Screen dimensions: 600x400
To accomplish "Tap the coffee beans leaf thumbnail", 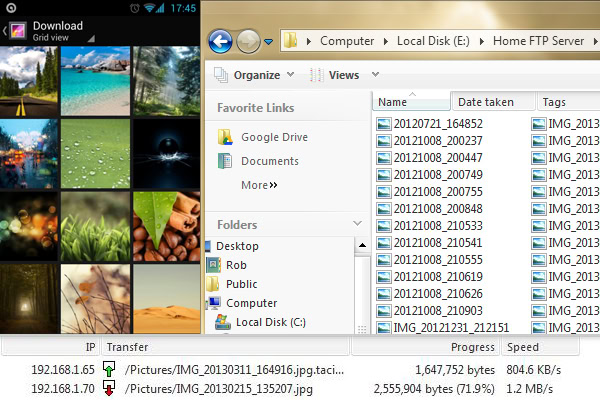I will 165,226.
